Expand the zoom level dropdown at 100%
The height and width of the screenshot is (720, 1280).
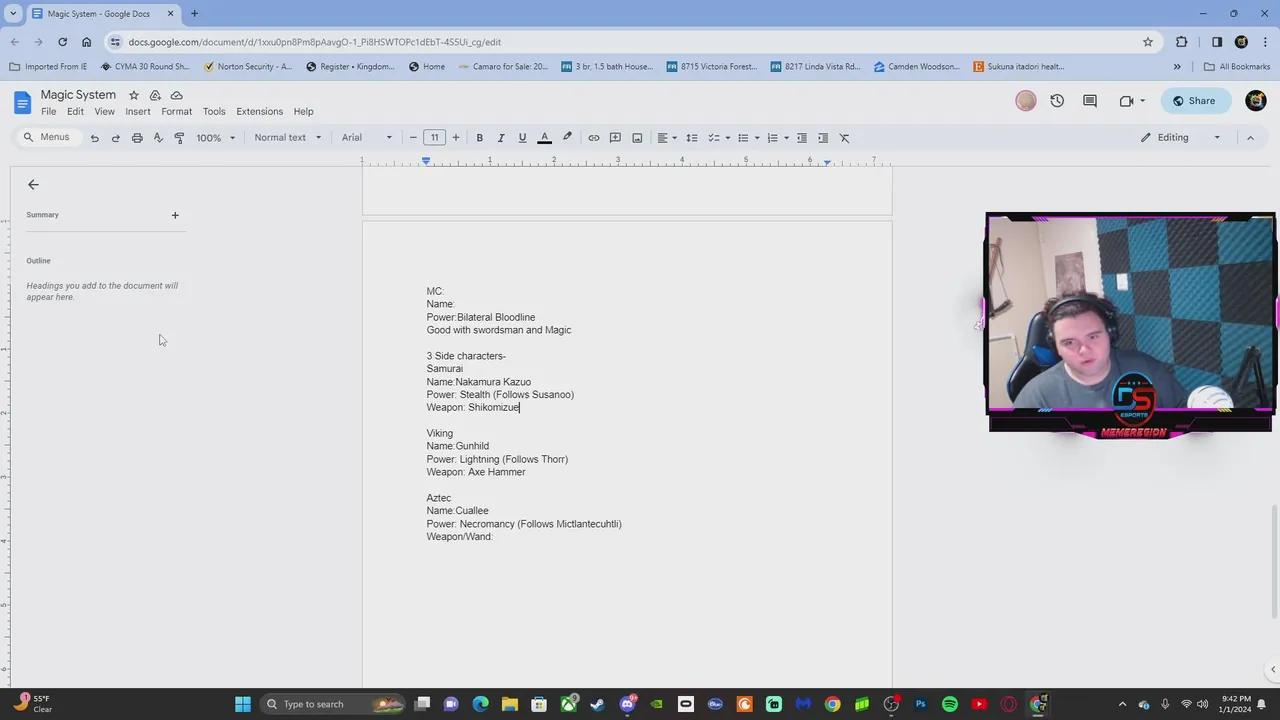point(212,137)
